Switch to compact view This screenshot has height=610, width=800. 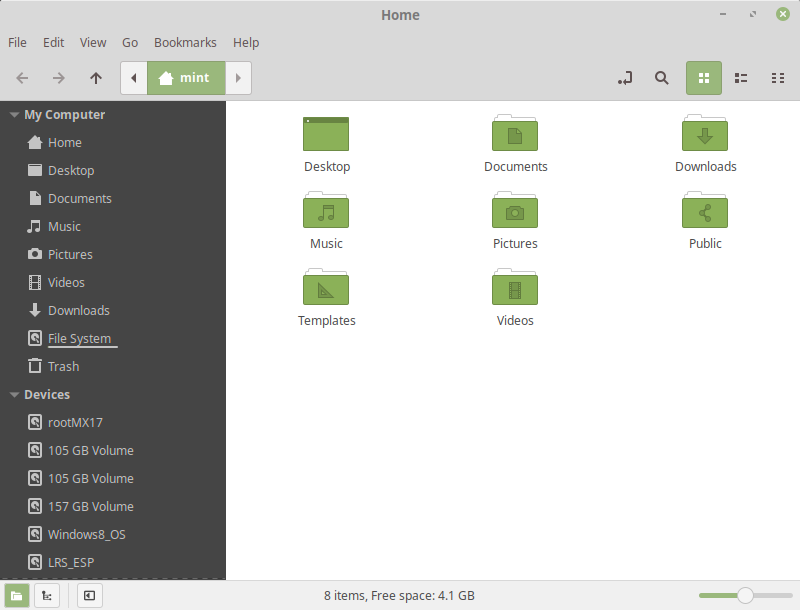(x=778, y=78)
